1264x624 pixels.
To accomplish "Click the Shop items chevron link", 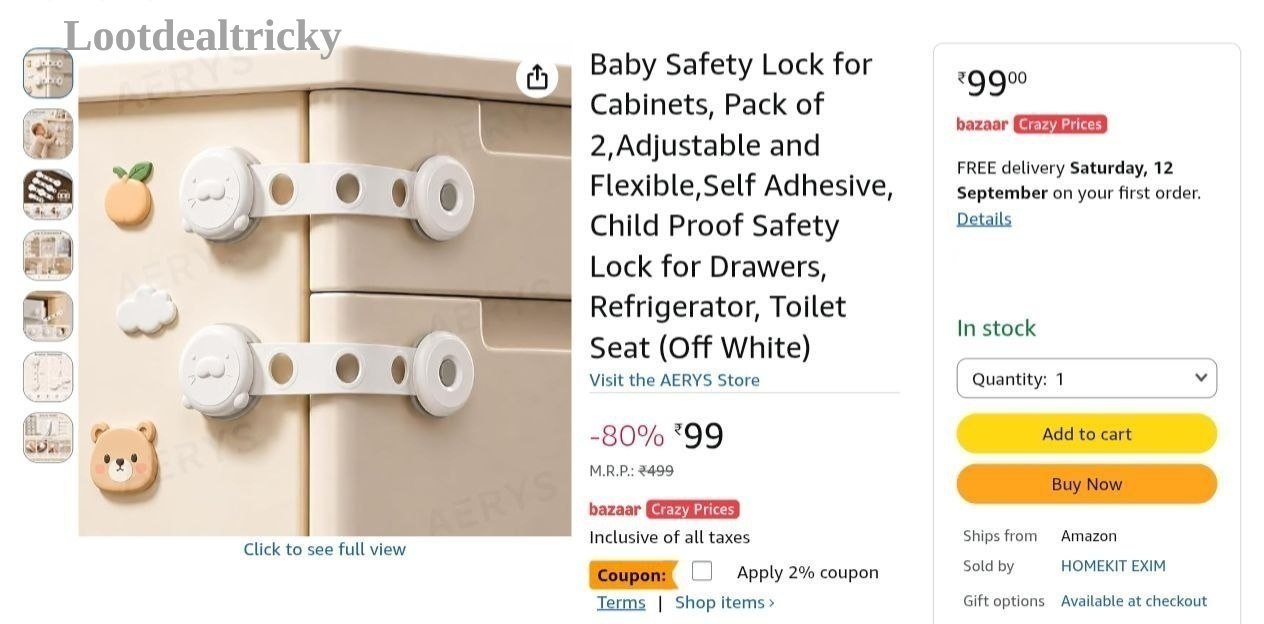I will (x=725, y=602).
